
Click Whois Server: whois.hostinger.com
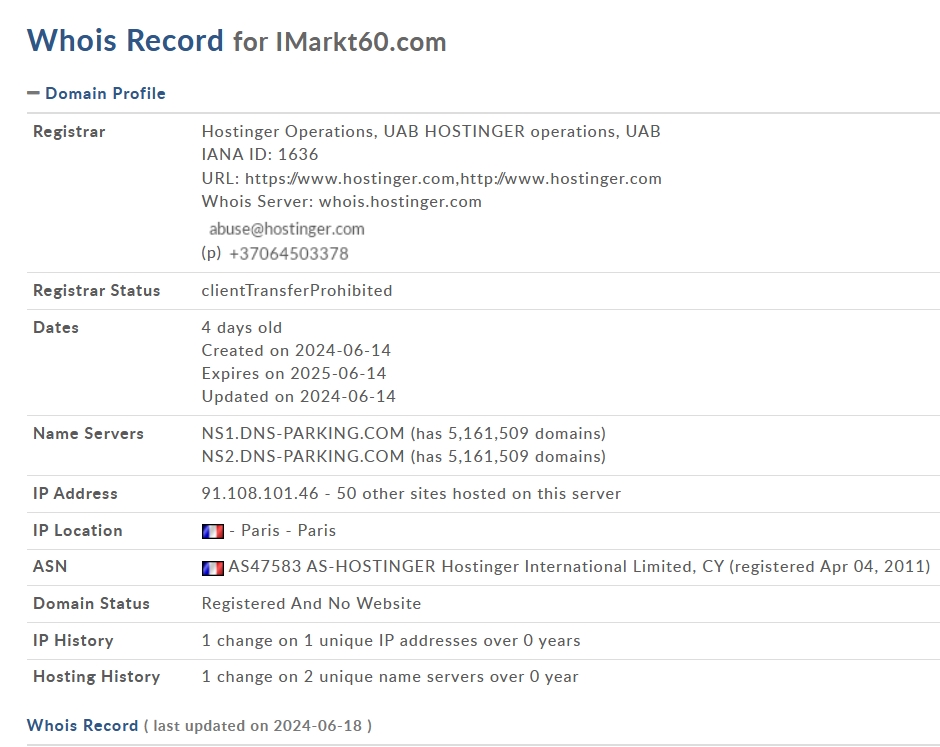[x=342, y=201]
